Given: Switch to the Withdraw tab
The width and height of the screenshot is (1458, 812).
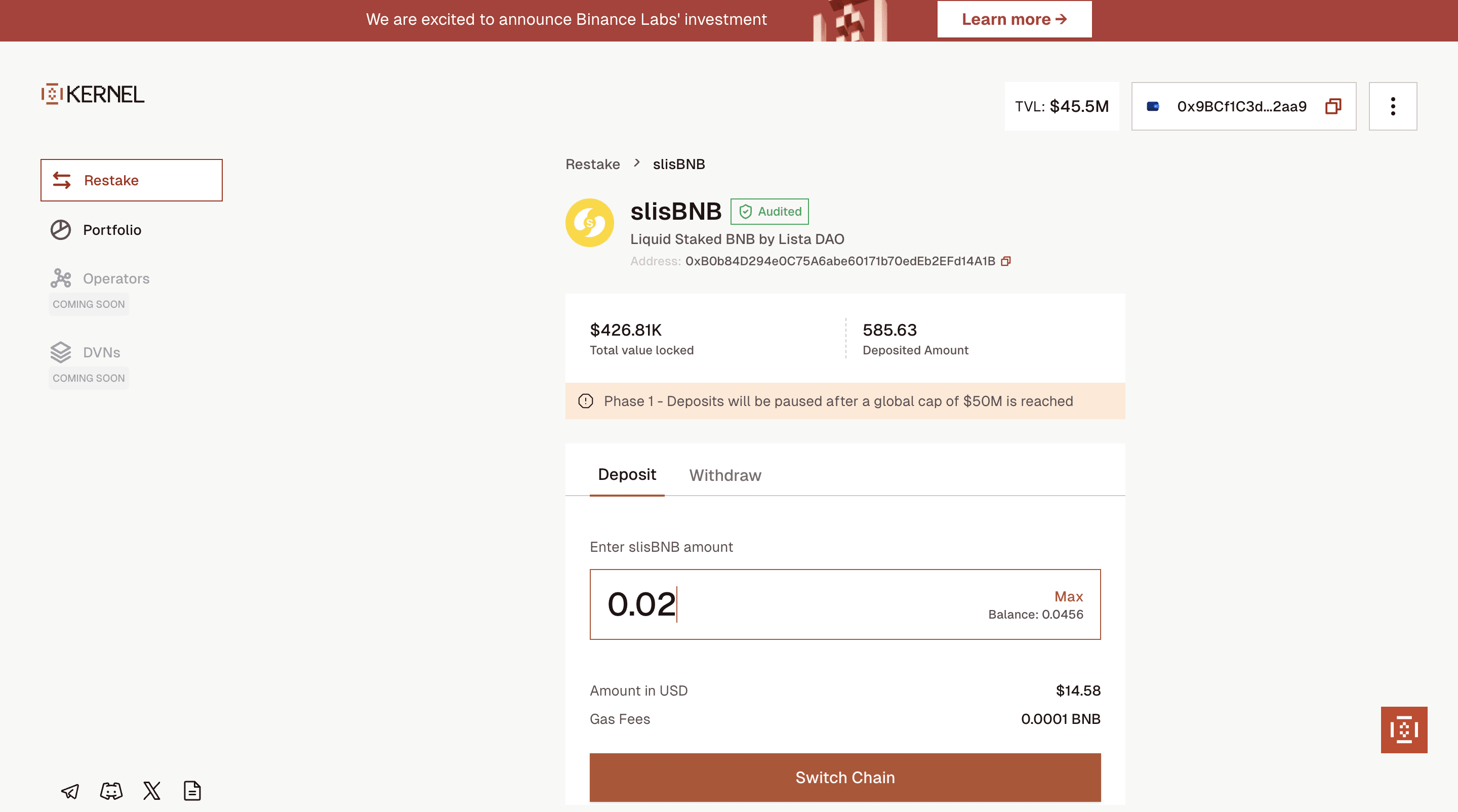Looking at the screenshot, I should click(x=725, y=475).
